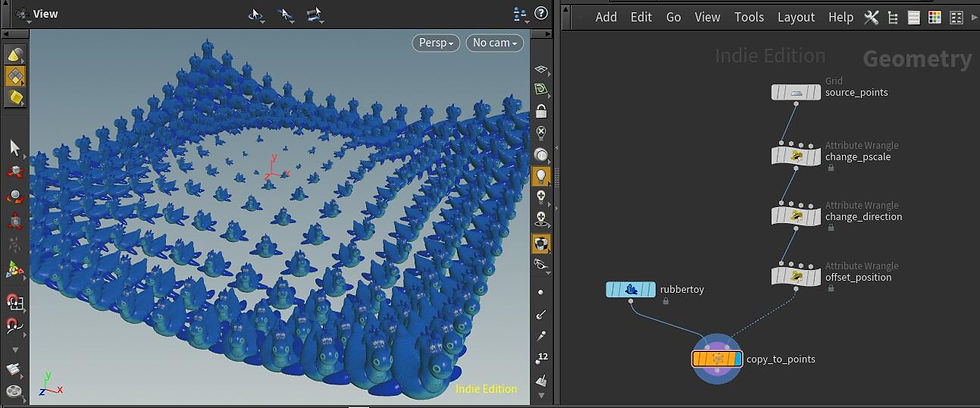
Task: Click the first view tool icon beside View title
Action: point(256,14)
